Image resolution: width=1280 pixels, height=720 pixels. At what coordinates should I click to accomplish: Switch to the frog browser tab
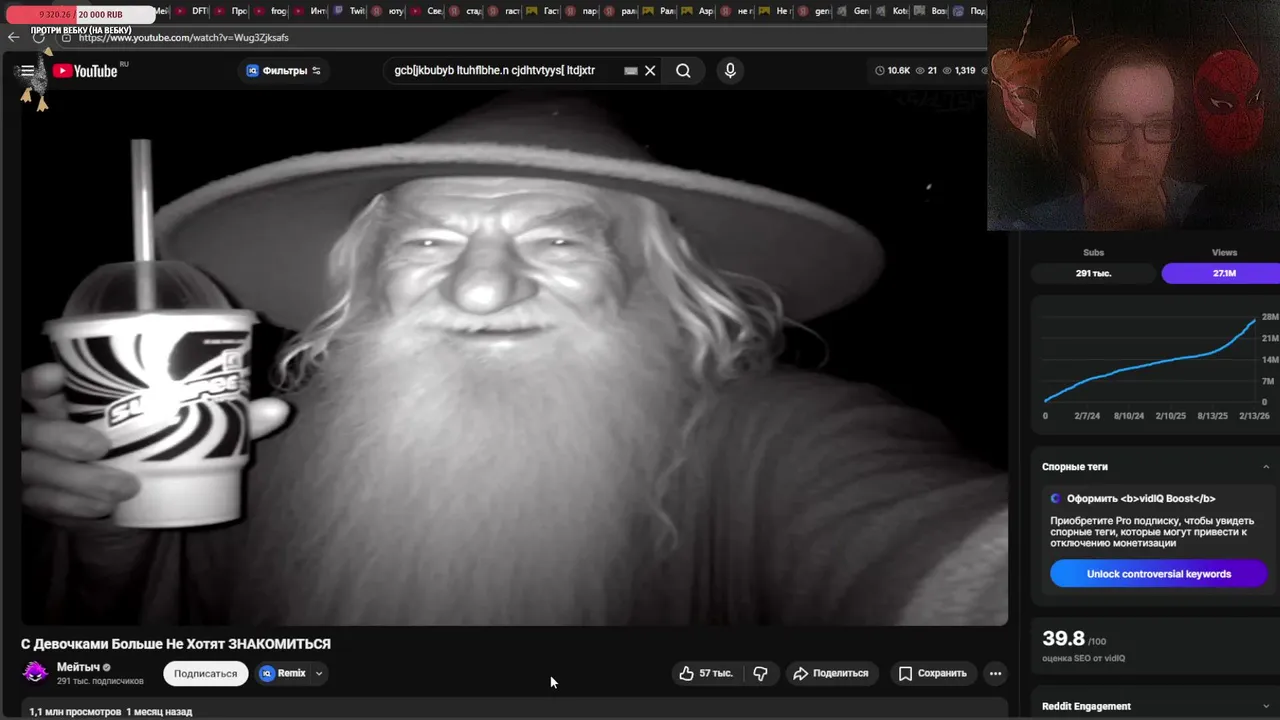(271, 11)
